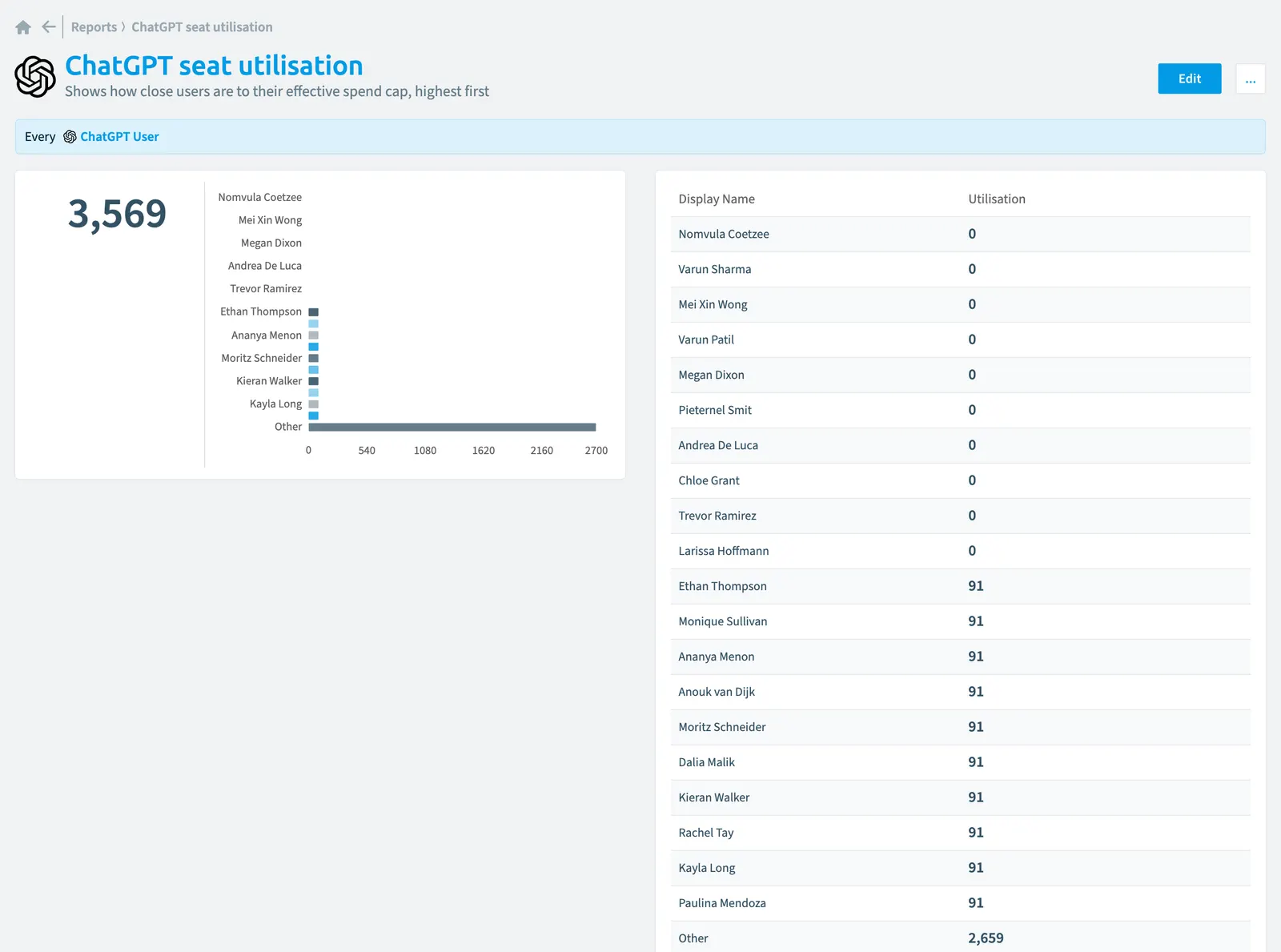Open the ChatGPT User filter link

[x=119, y=137]
